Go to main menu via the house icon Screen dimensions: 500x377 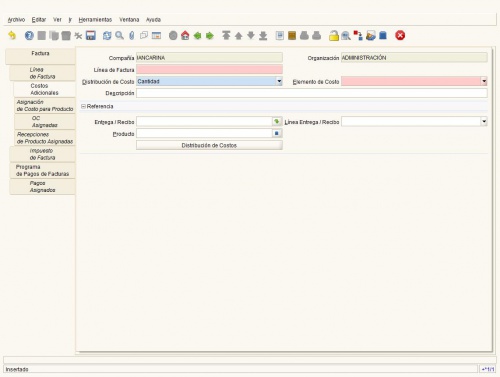(185, 35)
